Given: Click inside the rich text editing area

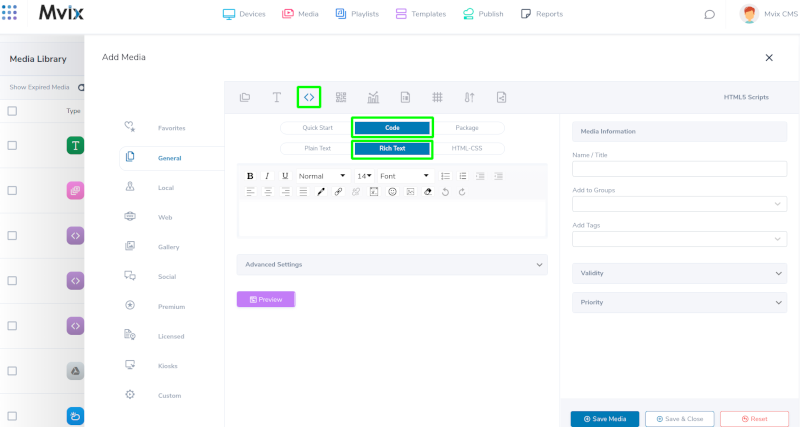Looking at the screenshot, I should tap(392, 218).
